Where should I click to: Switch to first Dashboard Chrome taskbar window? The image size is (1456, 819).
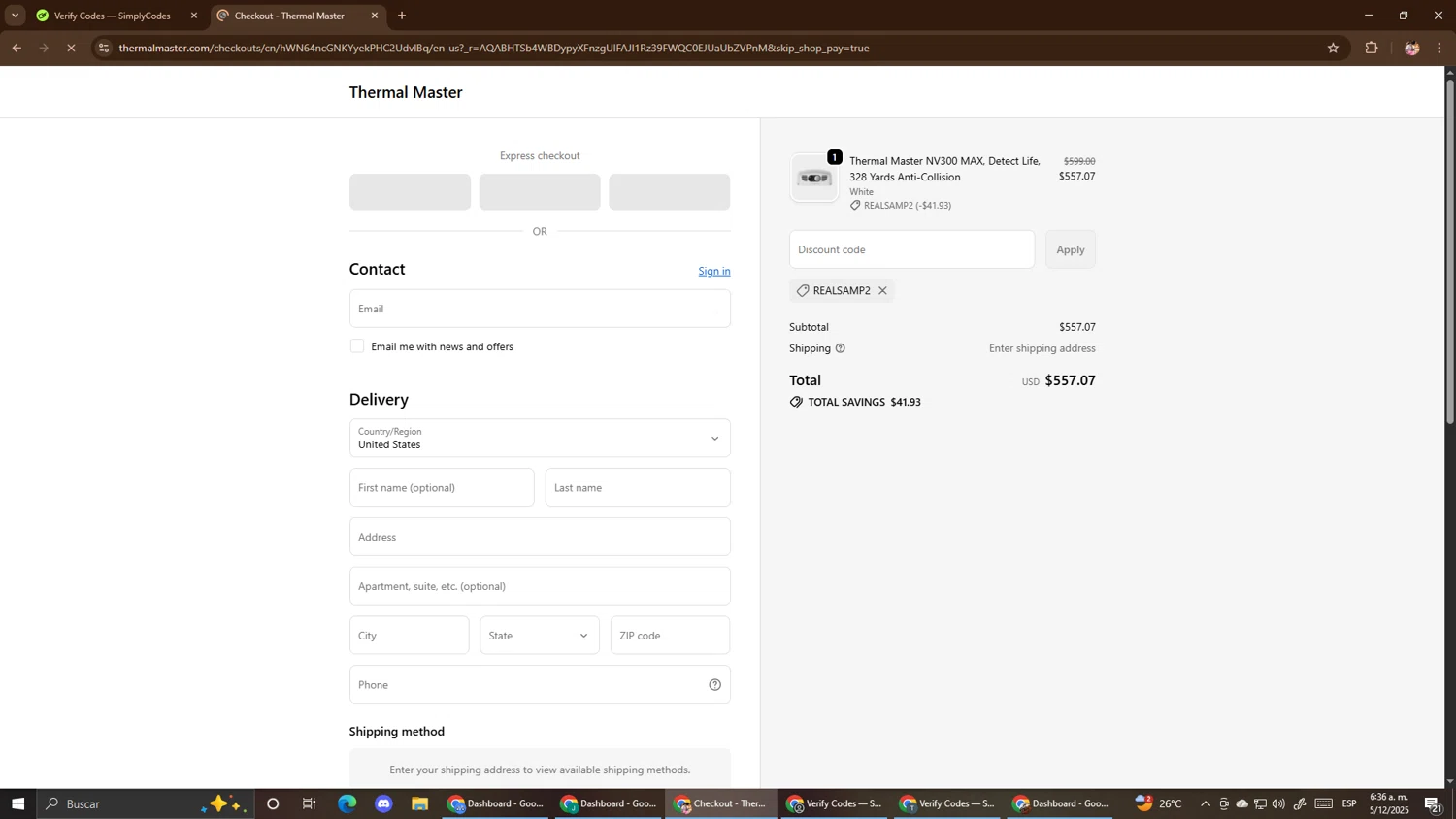tap(496, 803)
